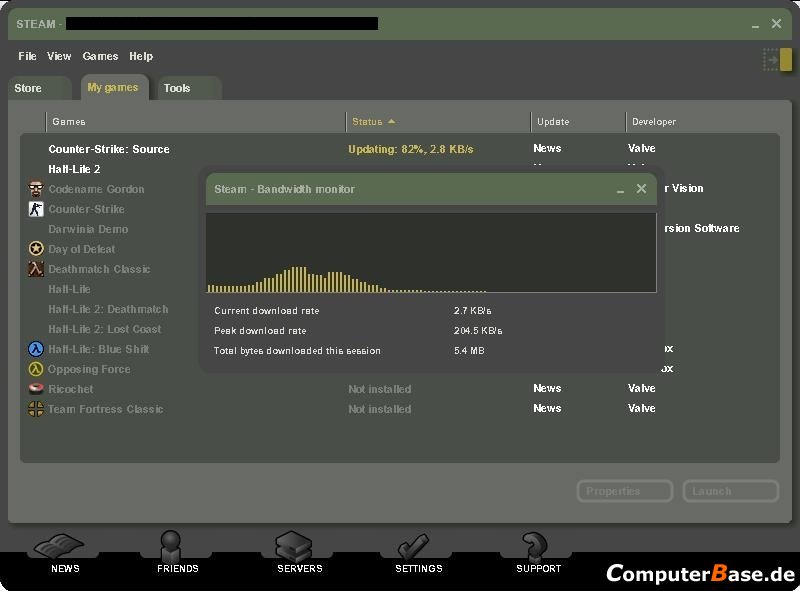This screenshot has height=591, width=800.
Task: Sort by the Games column header
Action: [x=196, y=121]
